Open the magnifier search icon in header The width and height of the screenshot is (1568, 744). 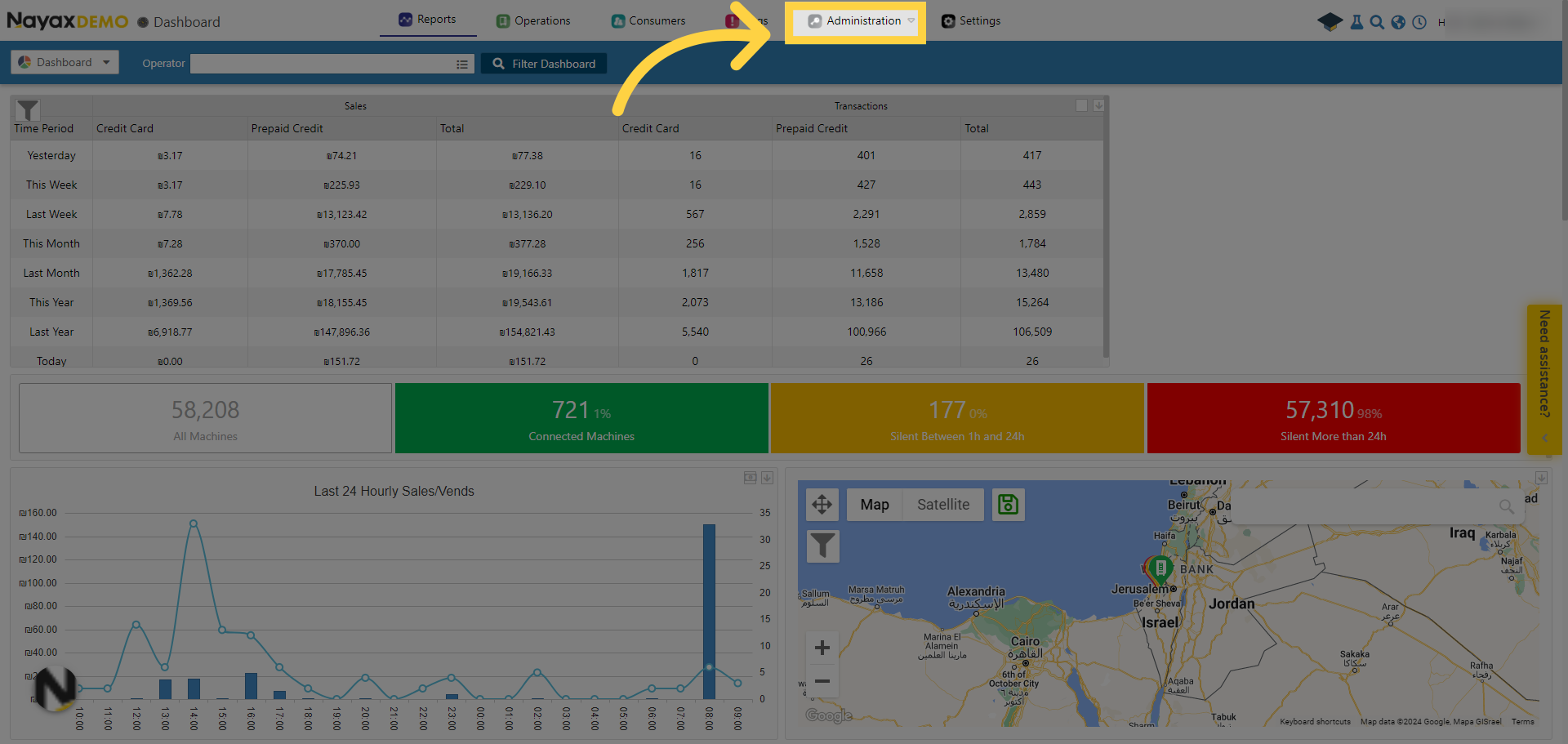pos(1377,22)
